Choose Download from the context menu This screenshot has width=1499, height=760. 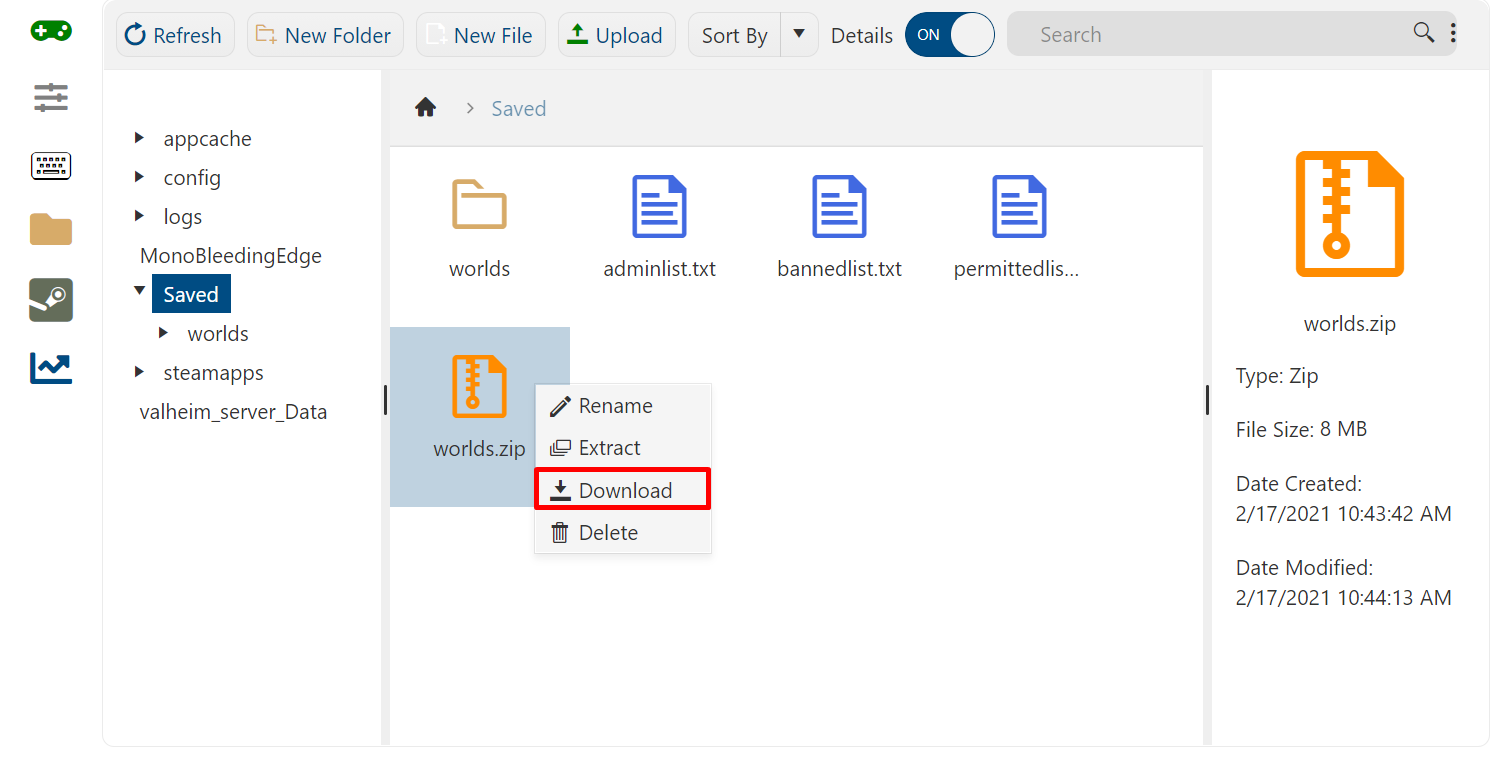pyautogui.click(x=623, y=490)
